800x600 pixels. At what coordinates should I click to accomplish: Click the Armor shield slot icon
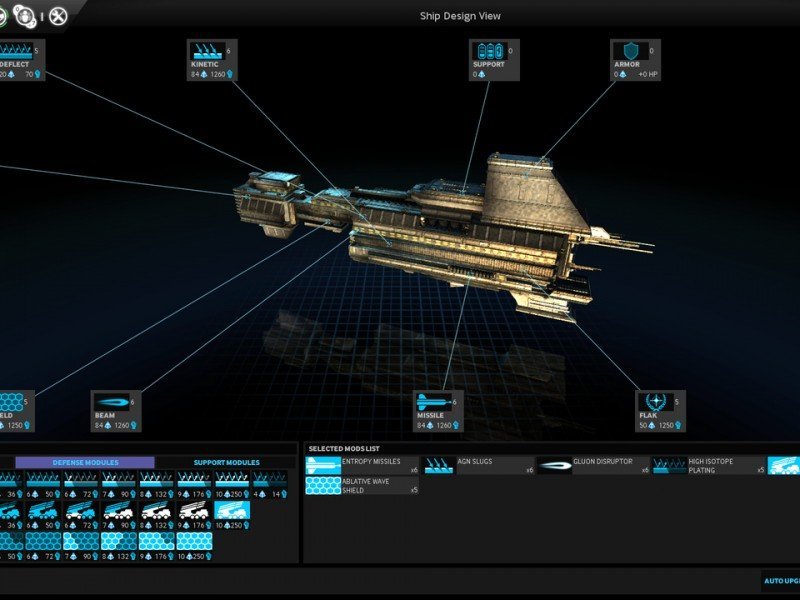coord(630,51)
